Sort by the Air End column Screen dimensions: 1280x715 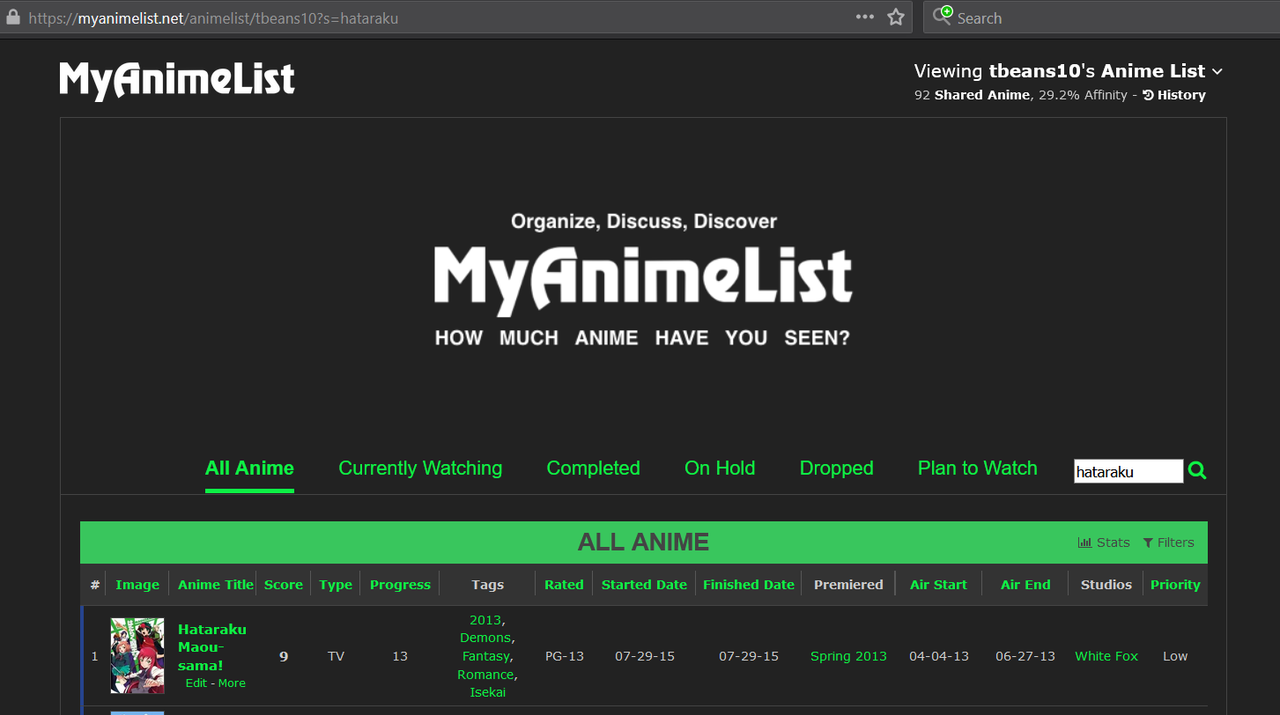click(1026, 585)
